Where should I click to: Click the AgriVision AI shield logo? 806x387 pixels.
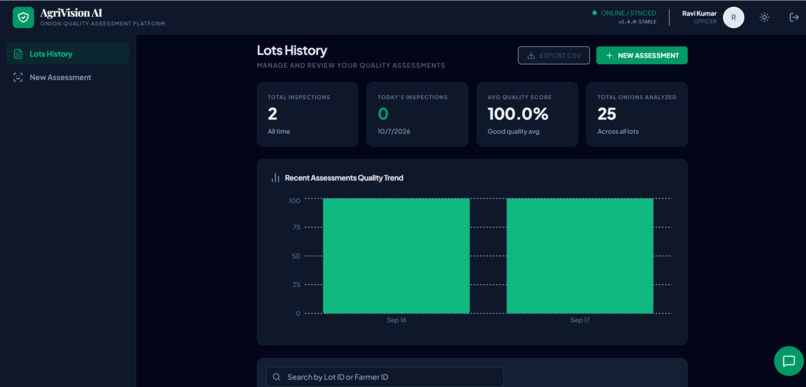pyautogui.click(x=23, y=17)
